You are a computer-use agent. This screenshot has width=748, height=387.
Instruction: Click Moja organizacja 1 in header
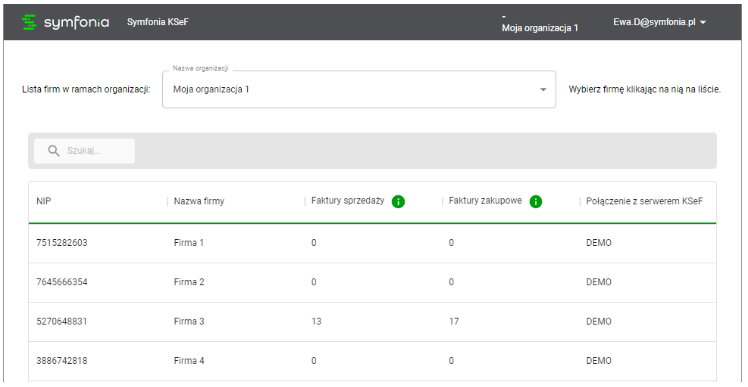point(540,28)
